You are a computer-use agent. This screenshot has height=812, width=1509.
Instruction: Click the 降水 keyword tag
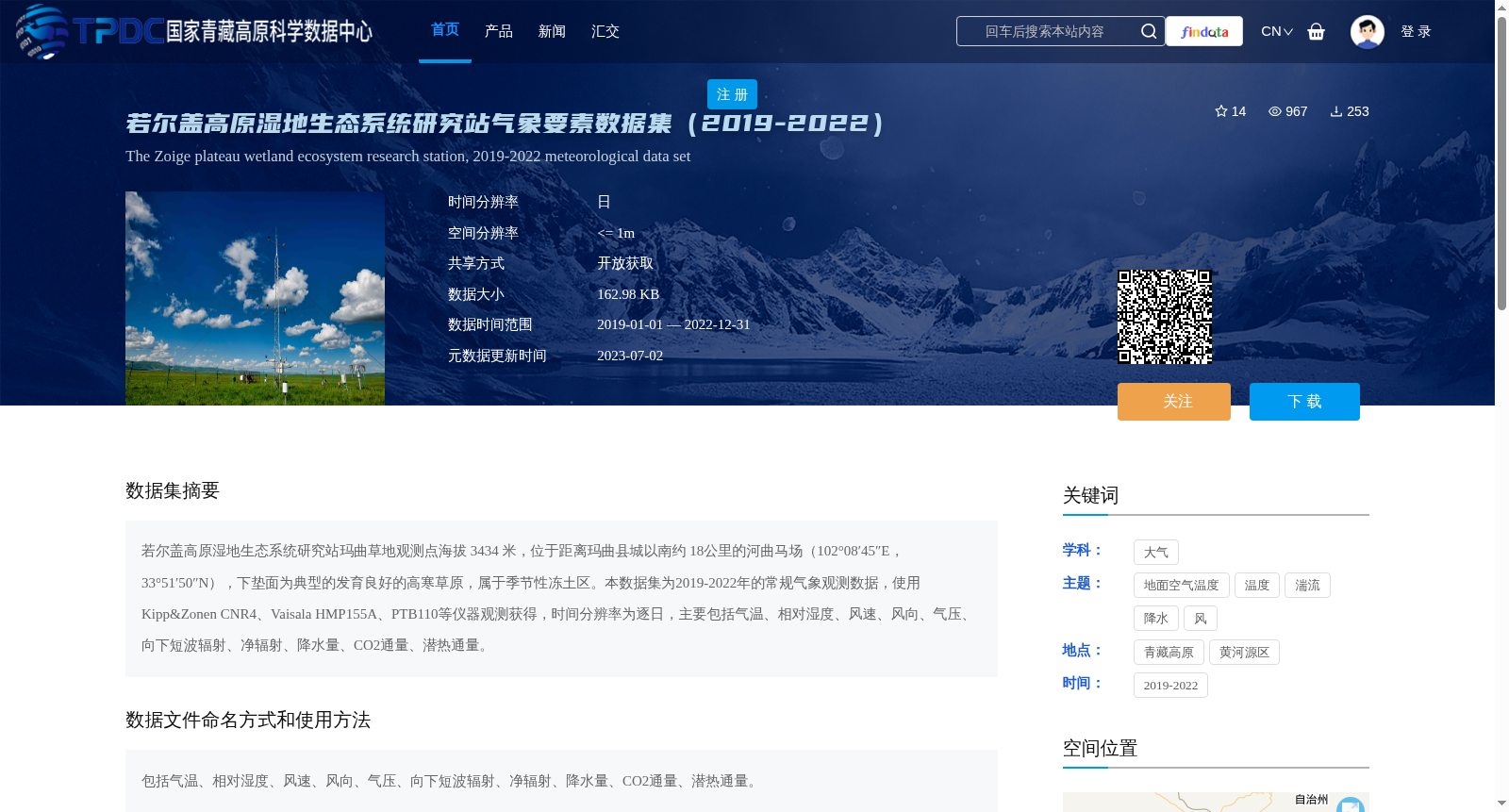click(x=1156, y=619)
